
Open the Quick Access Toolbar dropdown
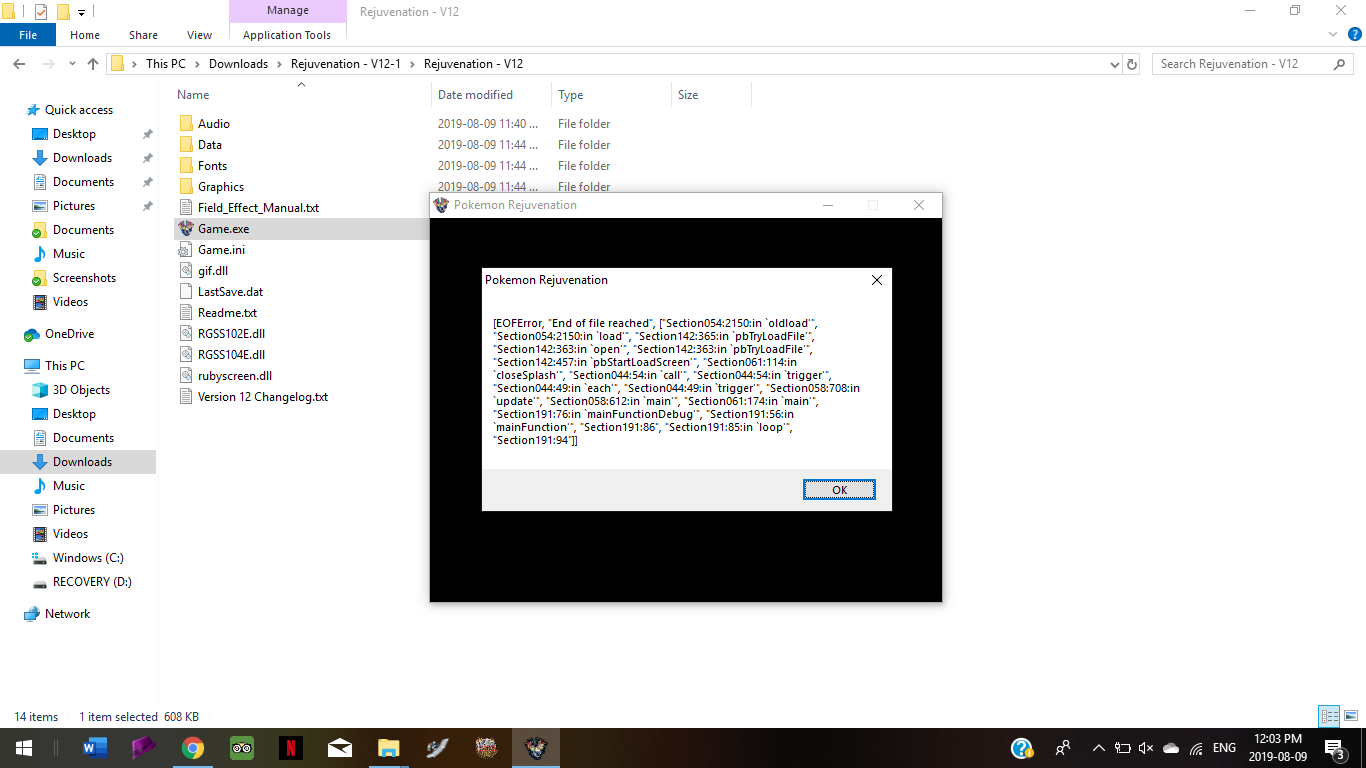(82, 12)
